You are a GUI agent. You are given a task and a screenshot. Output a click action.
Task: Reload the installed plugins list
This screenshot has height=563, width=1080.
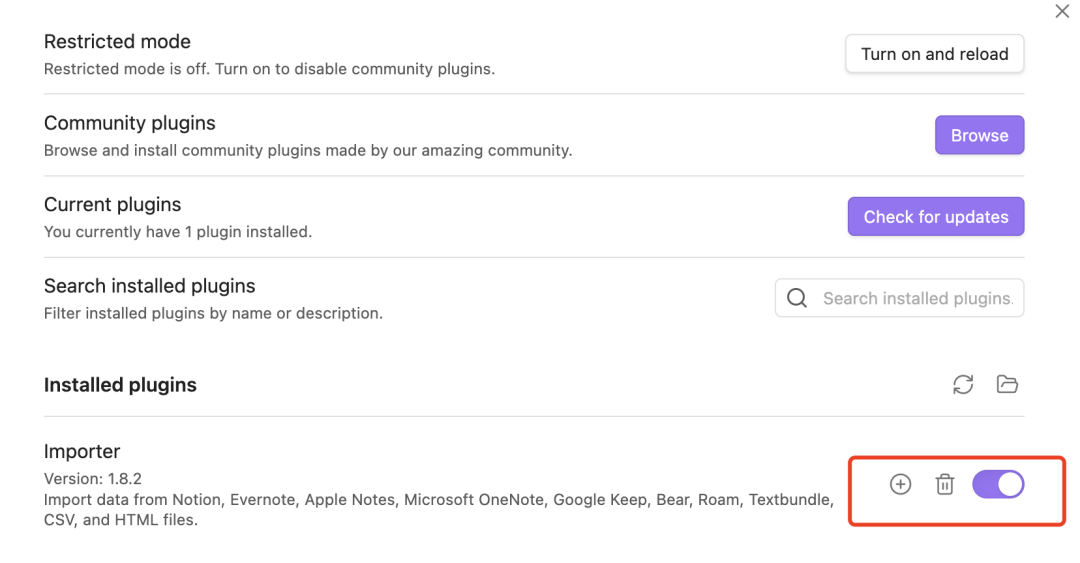(963, 385)
